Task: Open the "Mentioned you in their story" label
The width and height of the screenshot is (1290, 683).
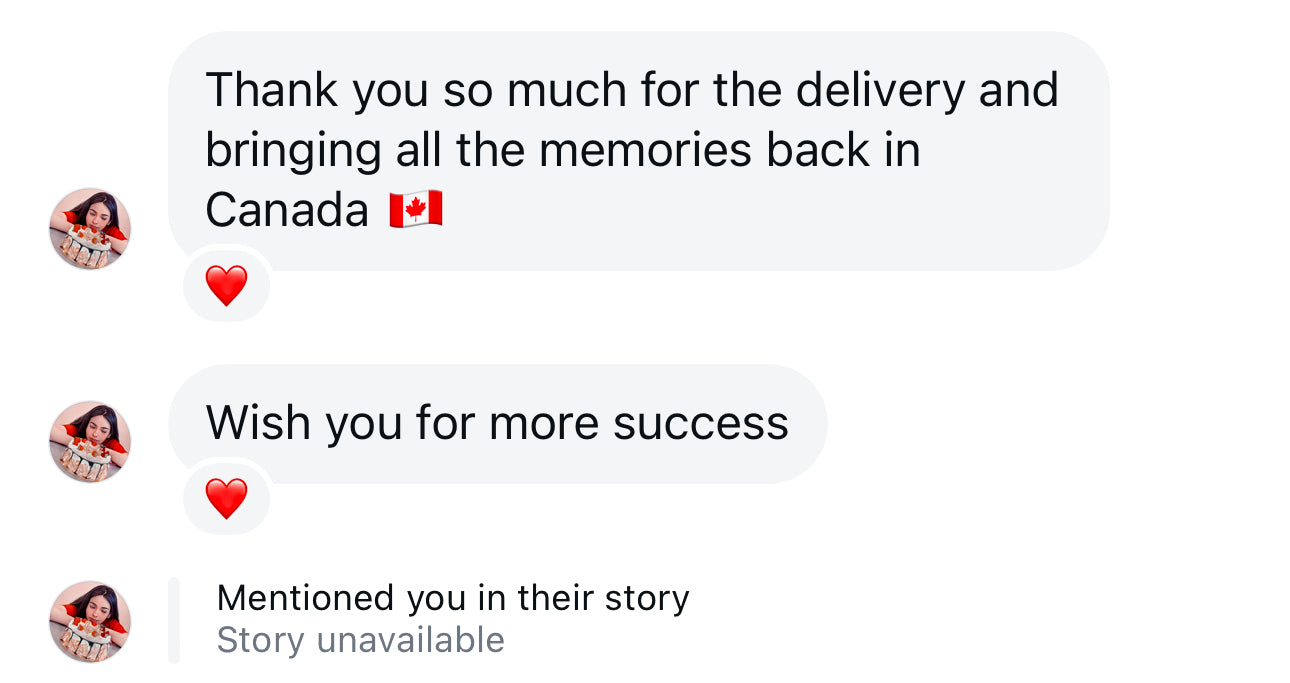Action: [x=453, y=598]
